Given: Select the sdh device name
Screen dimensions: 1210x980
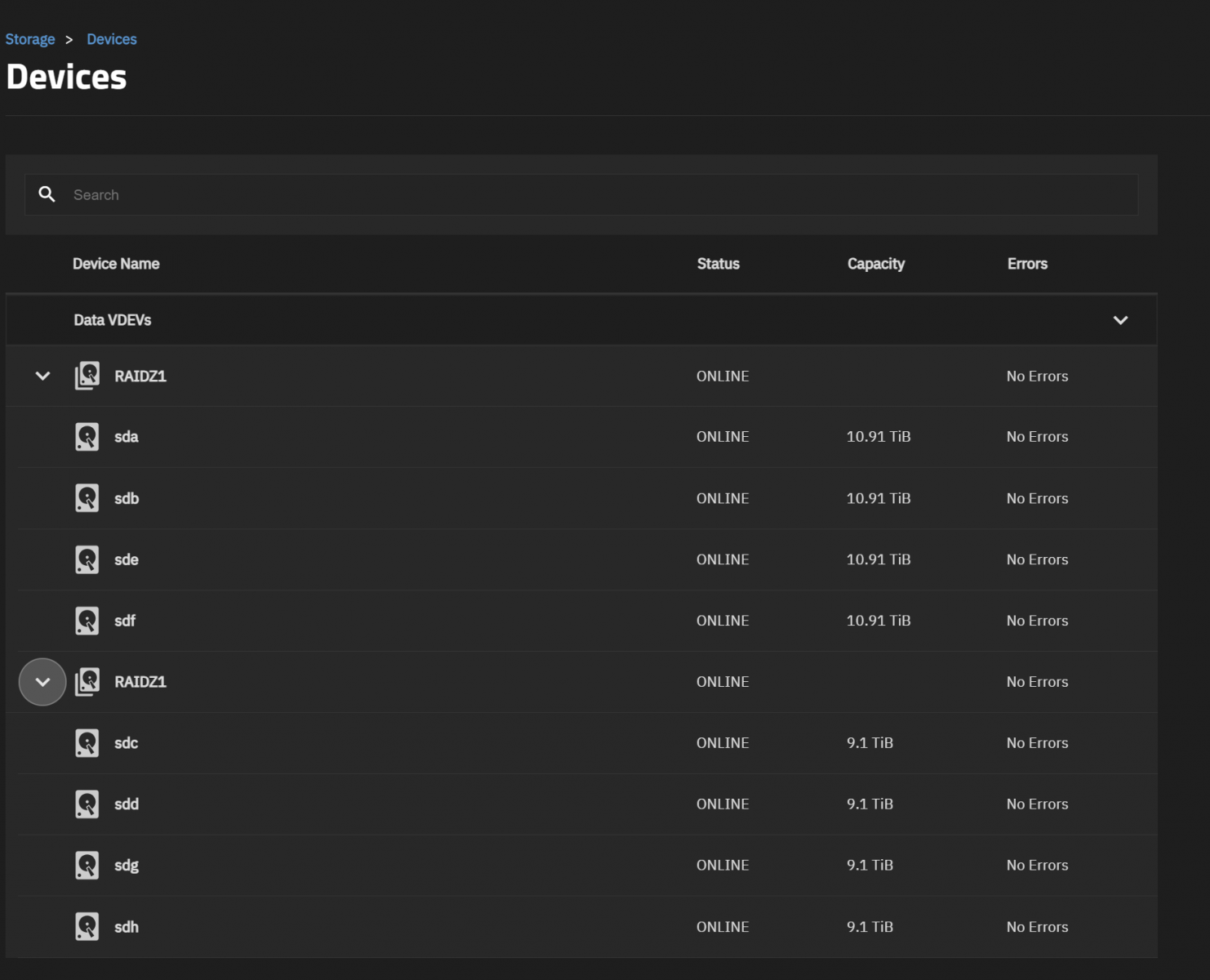Looking at the screenshot, I should click(127, 927).
